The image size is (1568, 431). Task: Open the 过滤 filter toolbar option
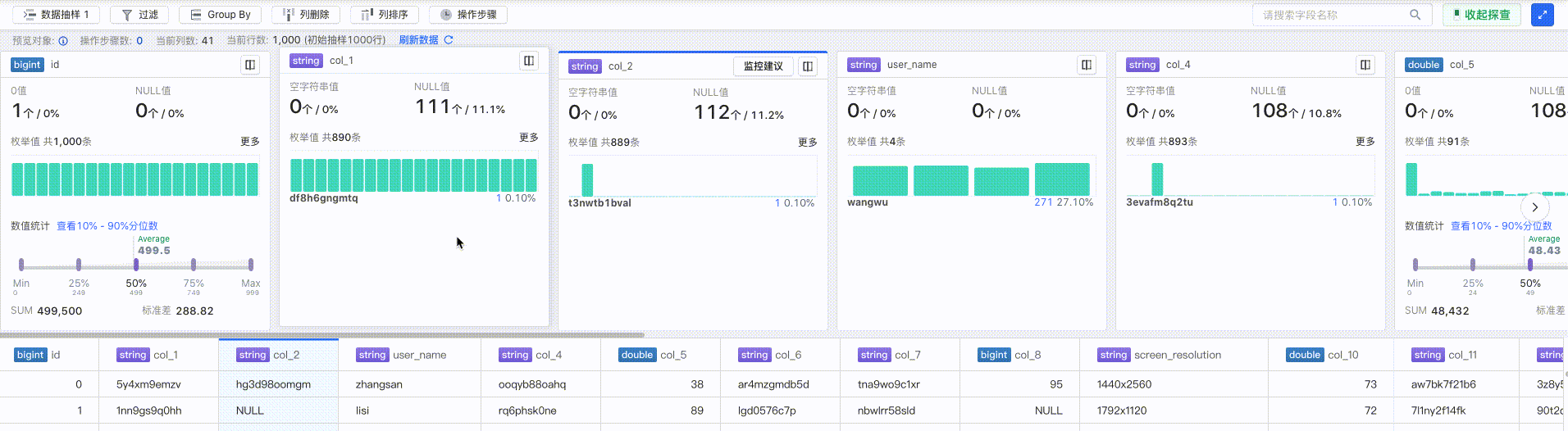click(139, 15)
